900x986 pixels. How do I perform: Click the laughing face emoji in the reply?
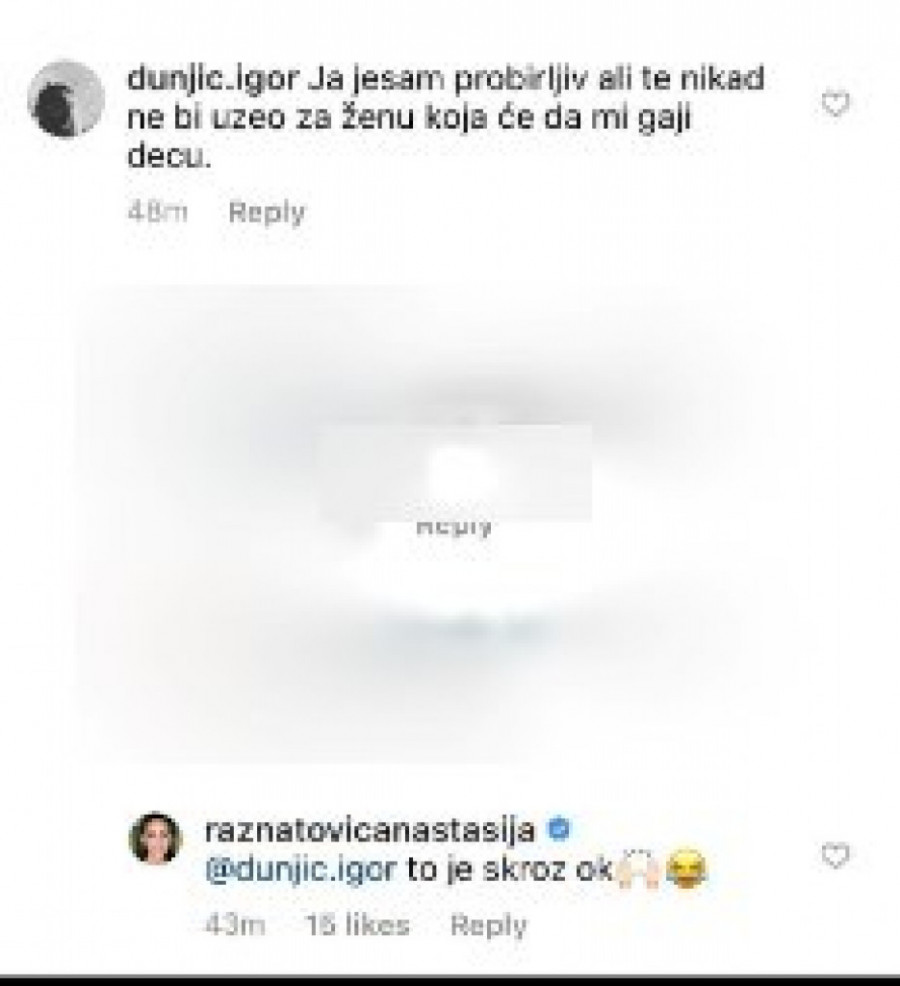coord(686,870)
